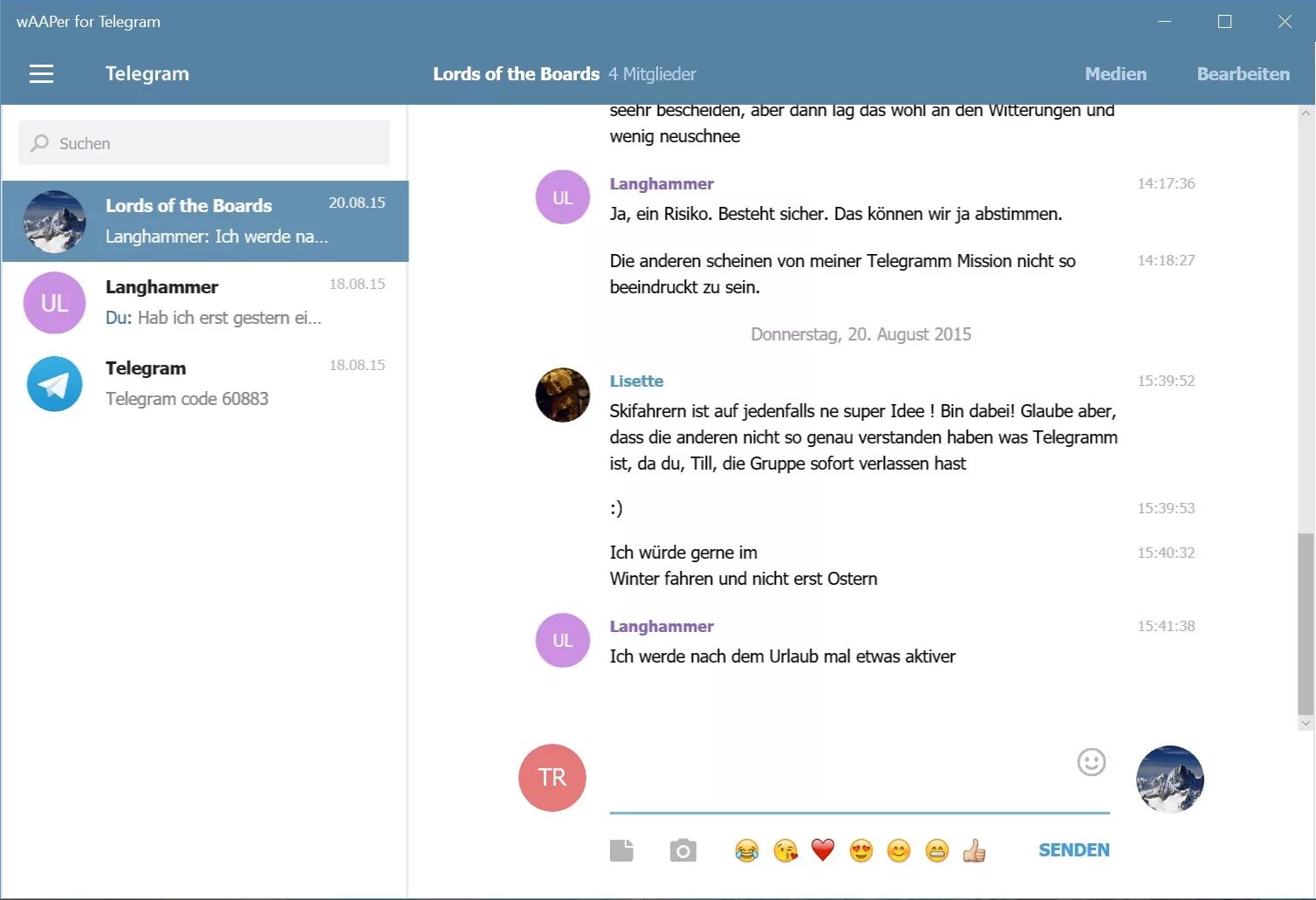The height and width of the screenshot is (900, 1316).
Task: Click Bearbeiten to edit the group
Action: point(1243,74)
